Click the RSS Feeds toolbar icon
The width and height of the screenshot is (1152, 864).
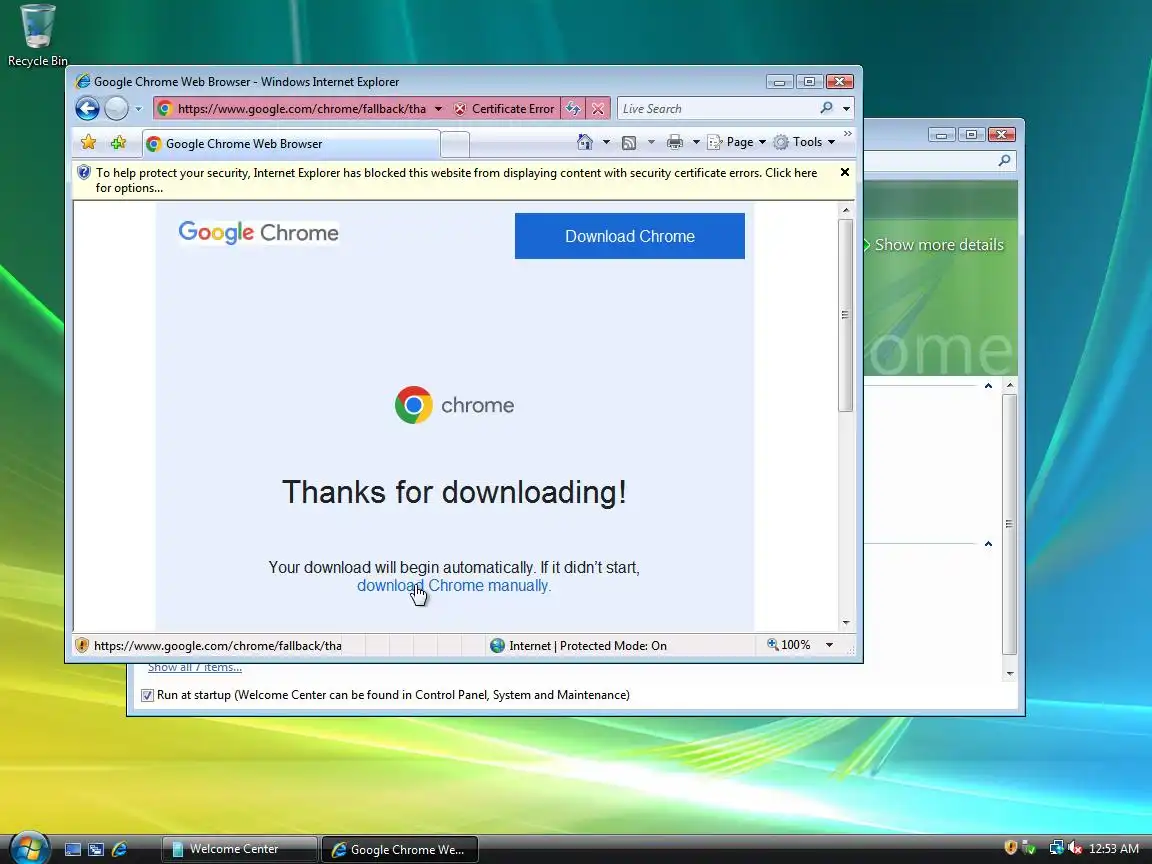tap(629, 143)
